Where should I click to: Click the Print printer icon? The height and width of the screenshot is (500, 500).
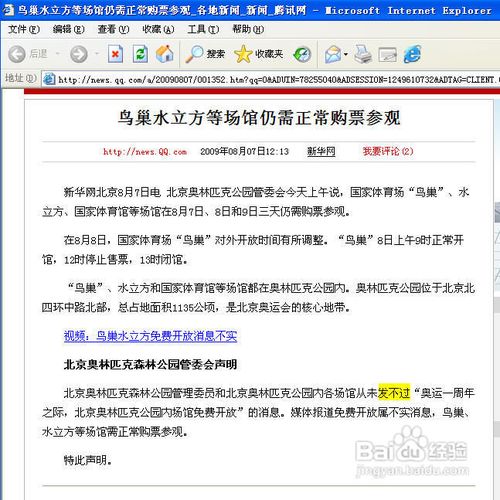coord(363,54)
